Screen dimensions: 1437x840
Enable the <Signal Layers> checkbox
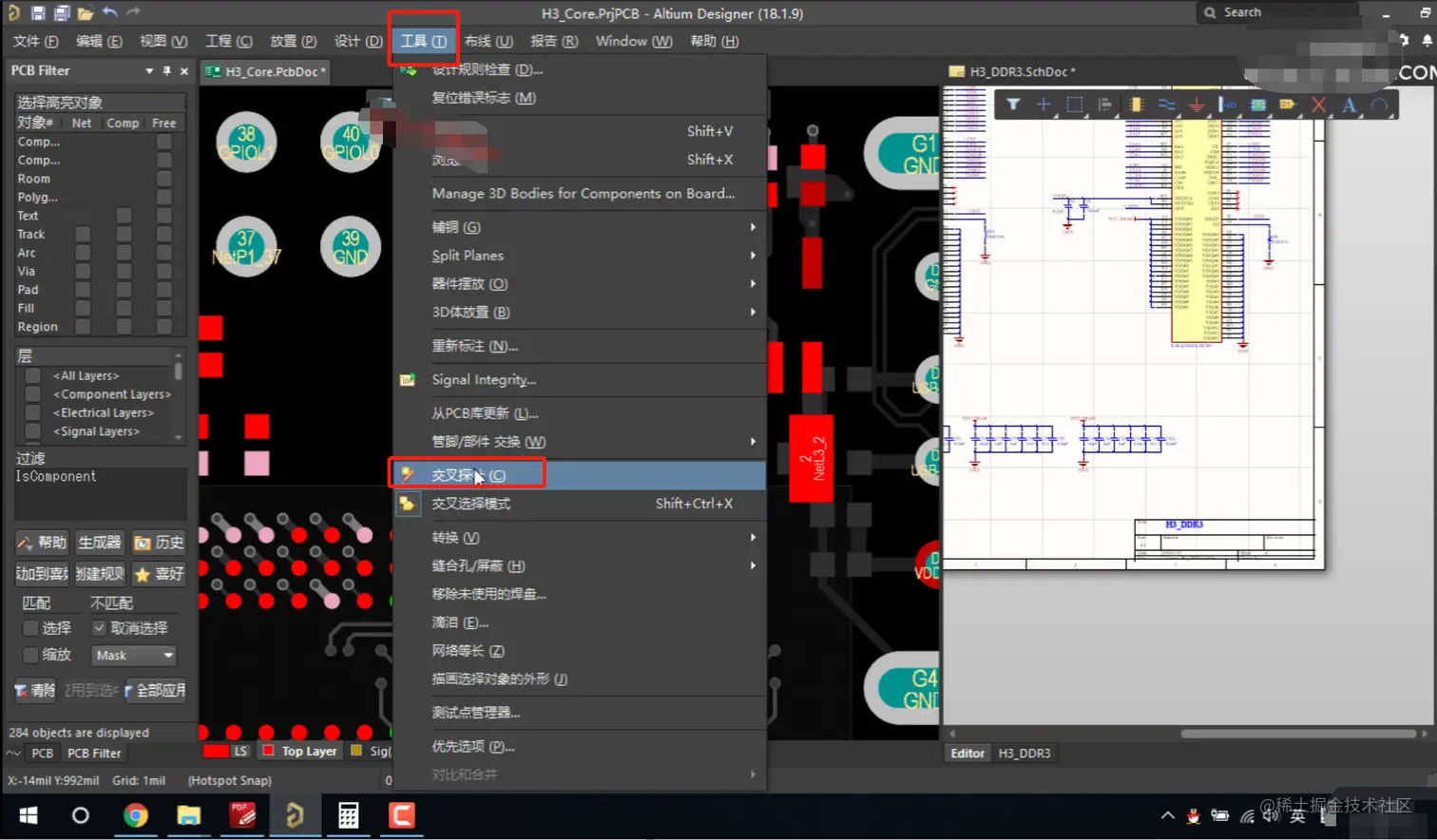32,431
